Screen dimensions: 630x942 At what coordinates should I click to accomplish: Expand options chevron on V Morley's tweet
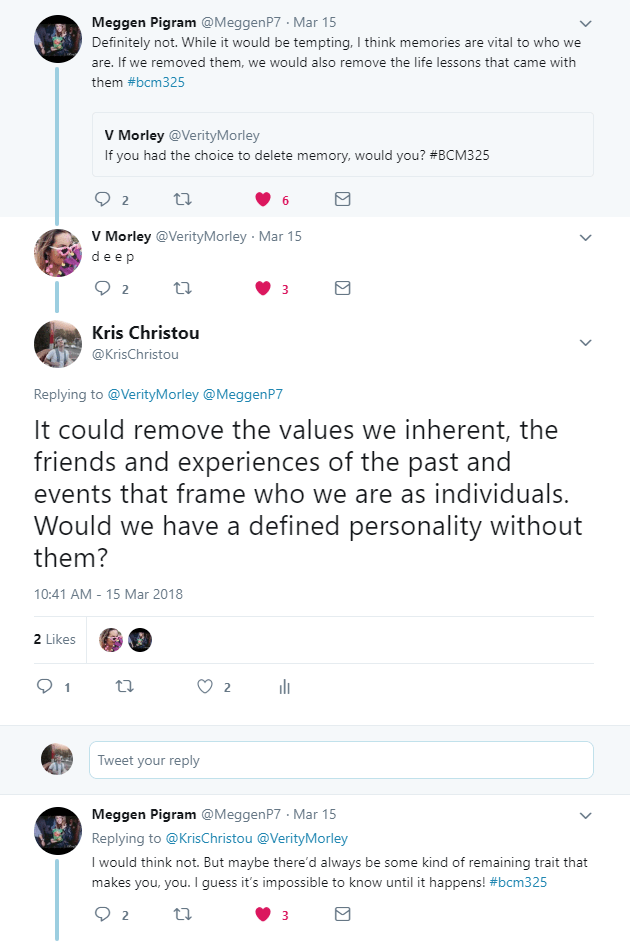pyautogui.click(x=585, y=238)
